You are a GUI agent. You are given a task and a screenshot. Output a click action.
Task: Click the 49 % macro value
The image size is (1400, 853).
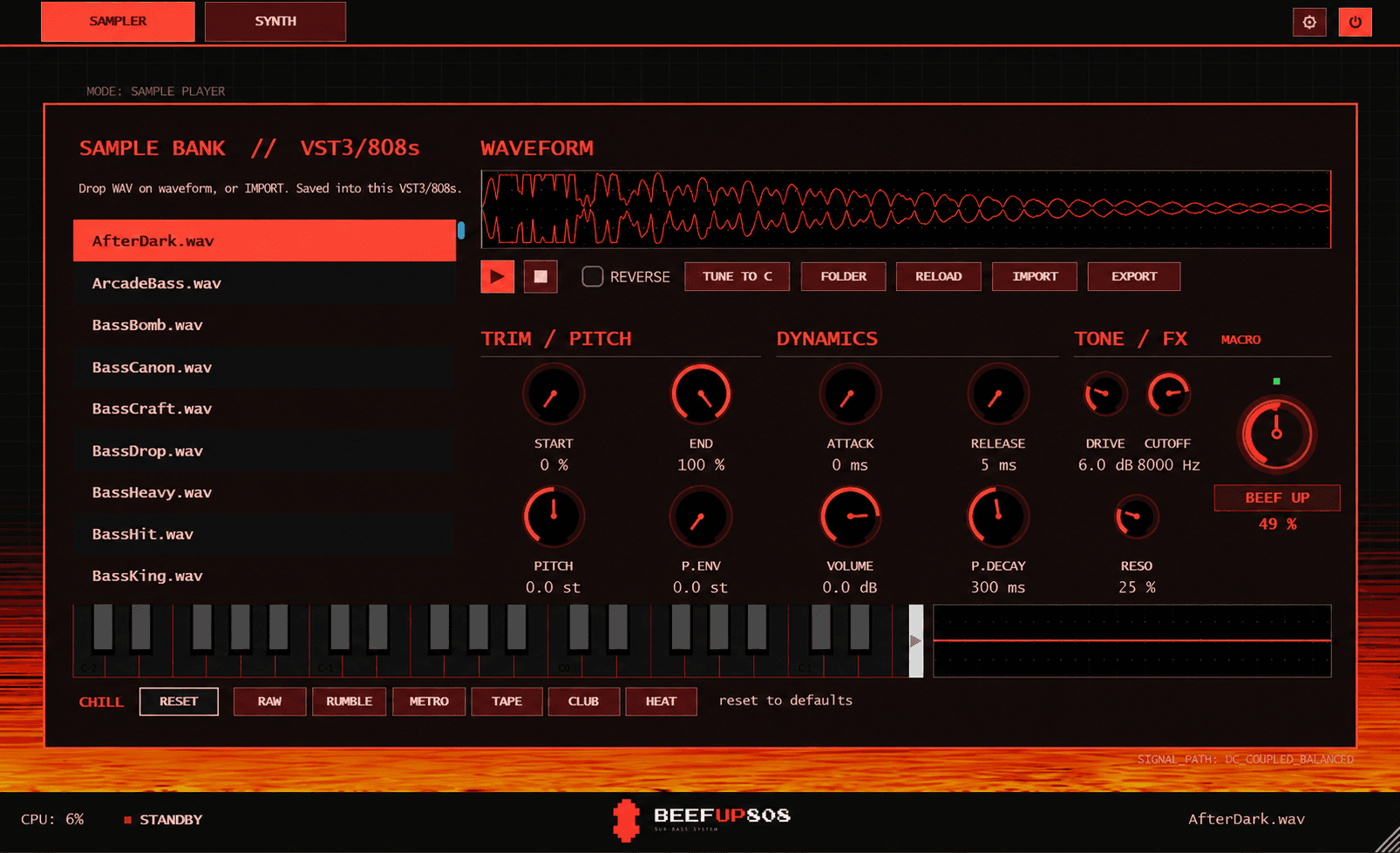point(1277,525)
